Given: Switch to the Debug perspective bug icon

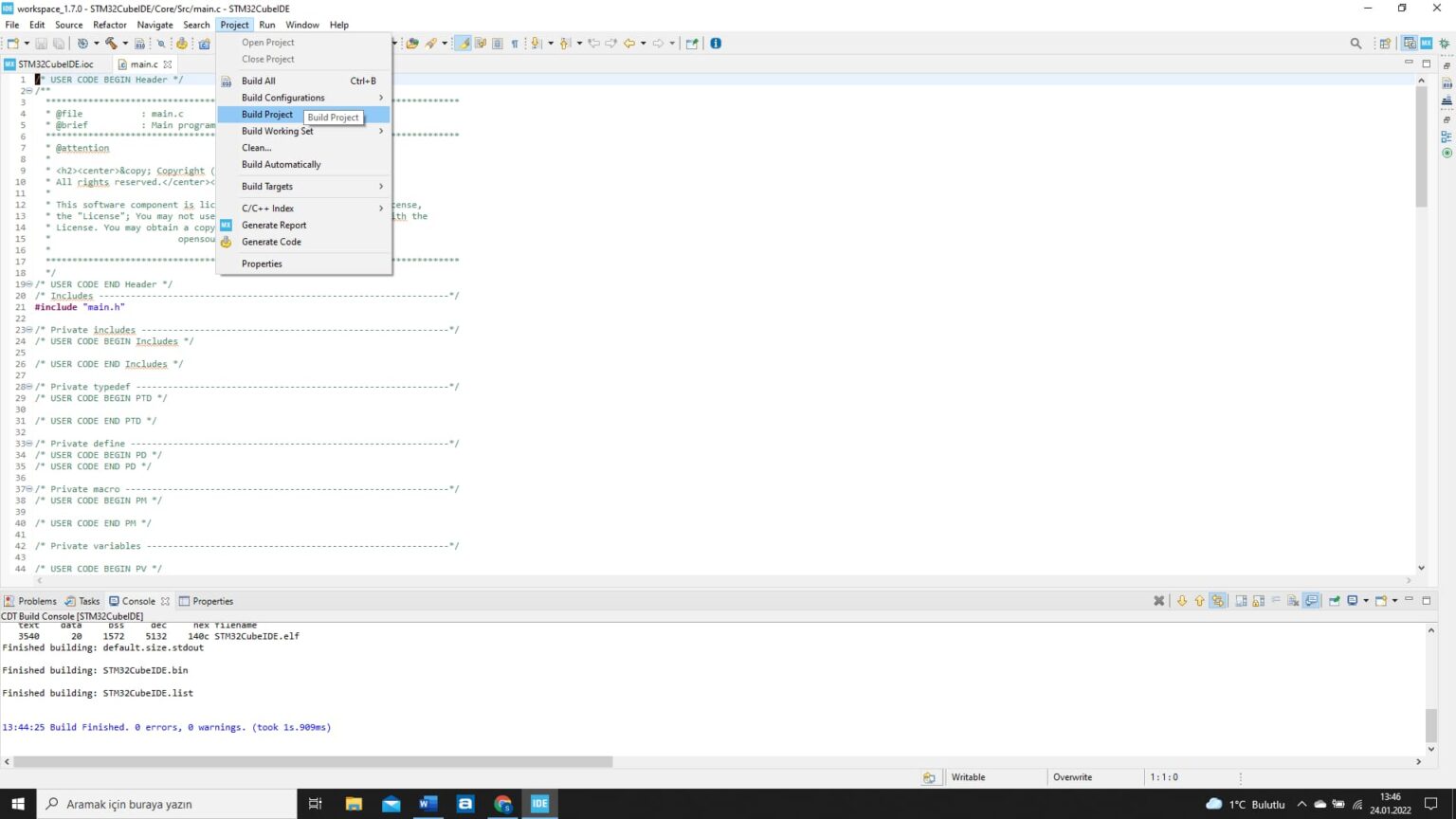Looking at the screenshot, I should (x=1445, y=44).
